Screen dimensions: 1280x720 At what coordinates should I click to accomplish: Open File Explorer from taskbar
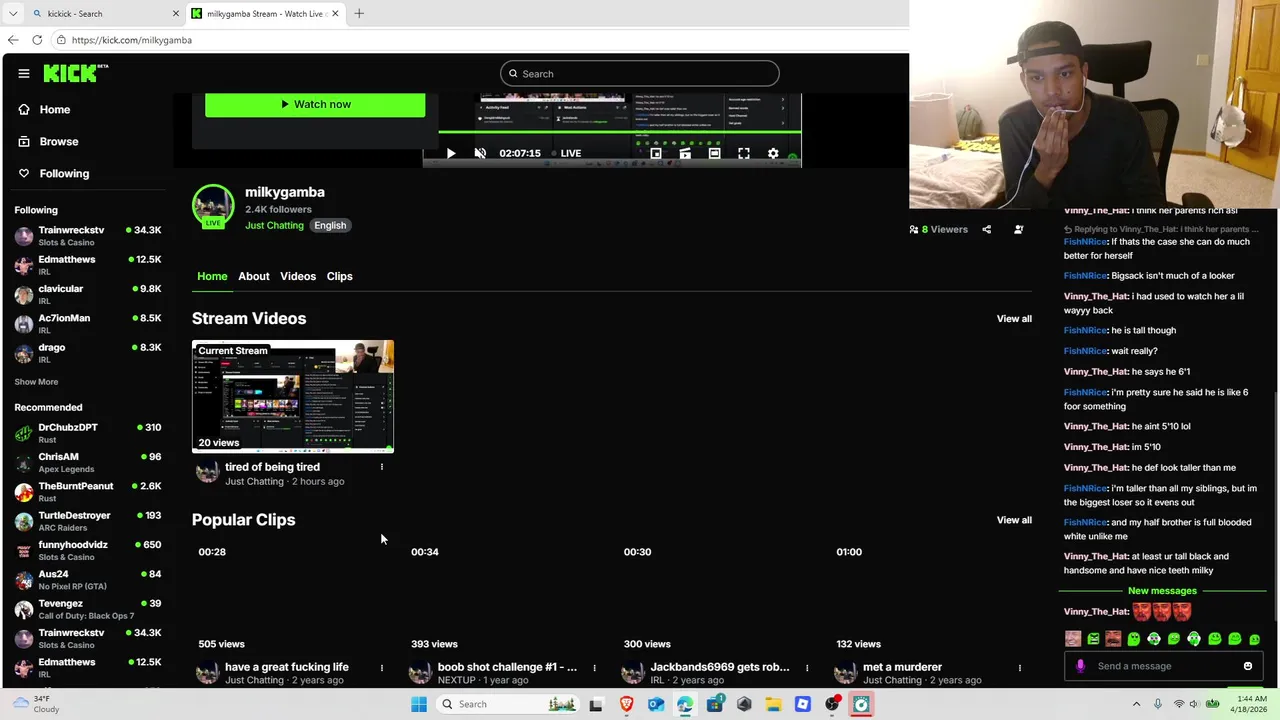point(773,704)
